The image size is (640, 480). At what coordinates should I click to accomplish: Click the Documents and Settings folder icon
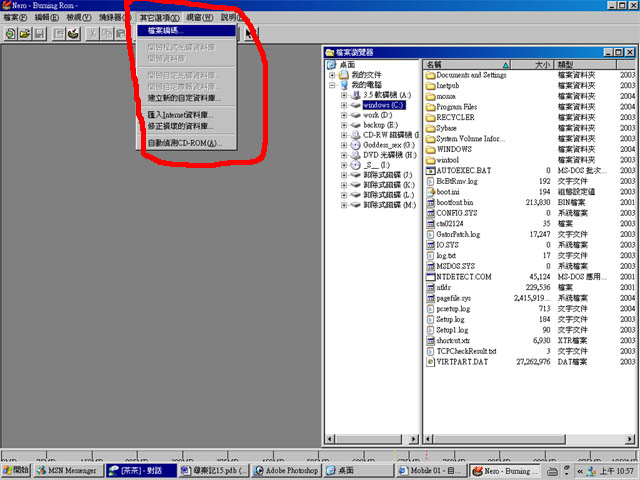(430, 75)
